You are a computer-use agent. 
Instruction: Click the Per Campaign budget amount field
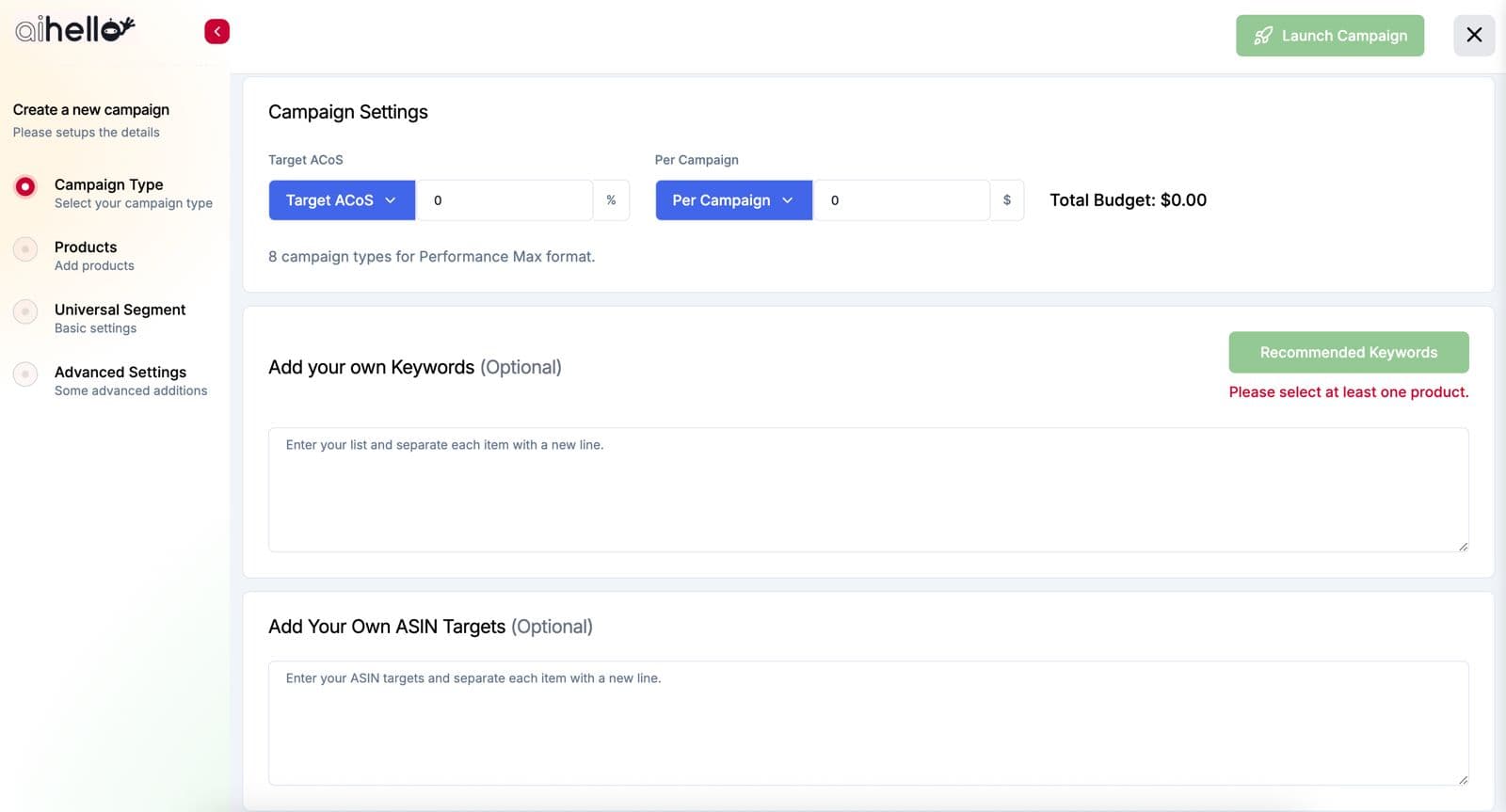tap(901, 200)
